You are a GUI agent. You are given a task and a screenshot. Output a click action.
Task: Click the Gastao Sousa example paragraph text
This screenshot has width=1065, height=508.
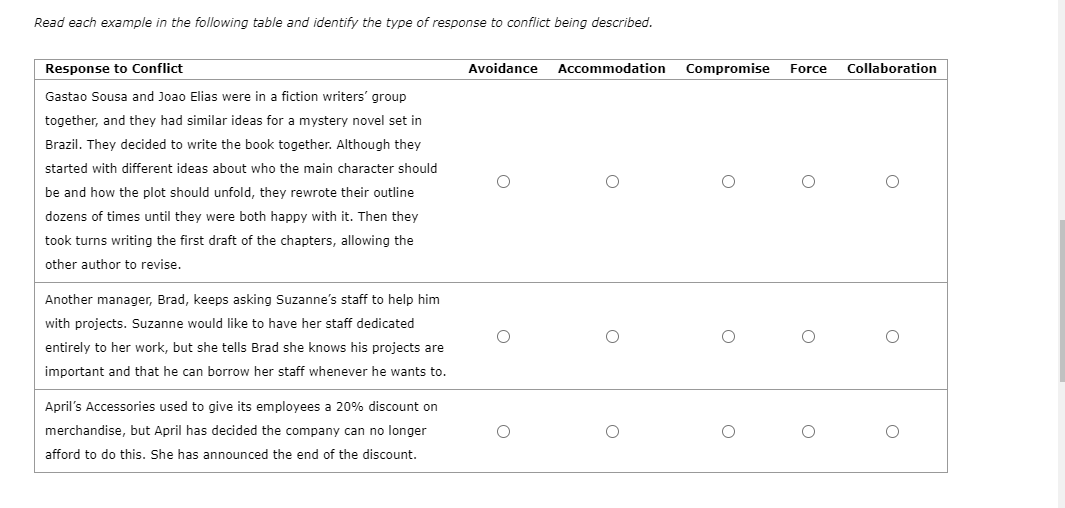(241, 181)
